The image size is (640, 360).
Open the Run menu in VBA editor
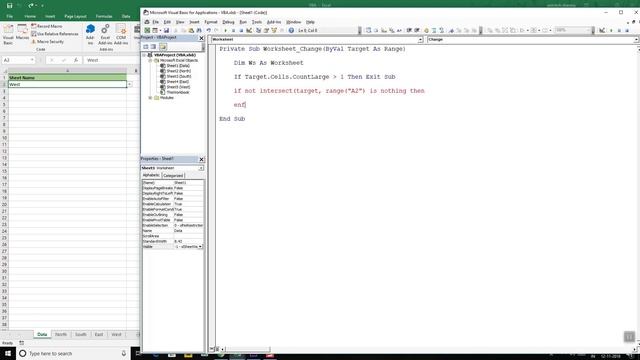243,22
